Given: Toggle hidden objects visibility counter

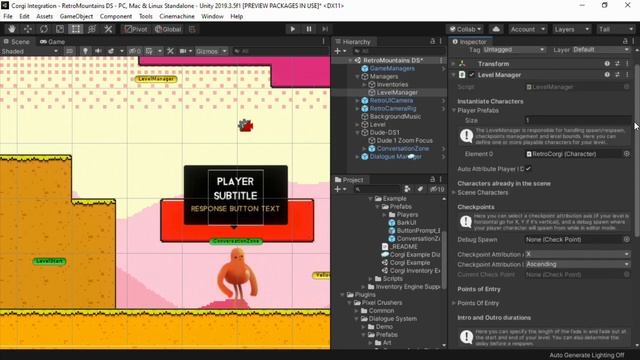Looking at the screenshot, I should (x=135, y=51).
